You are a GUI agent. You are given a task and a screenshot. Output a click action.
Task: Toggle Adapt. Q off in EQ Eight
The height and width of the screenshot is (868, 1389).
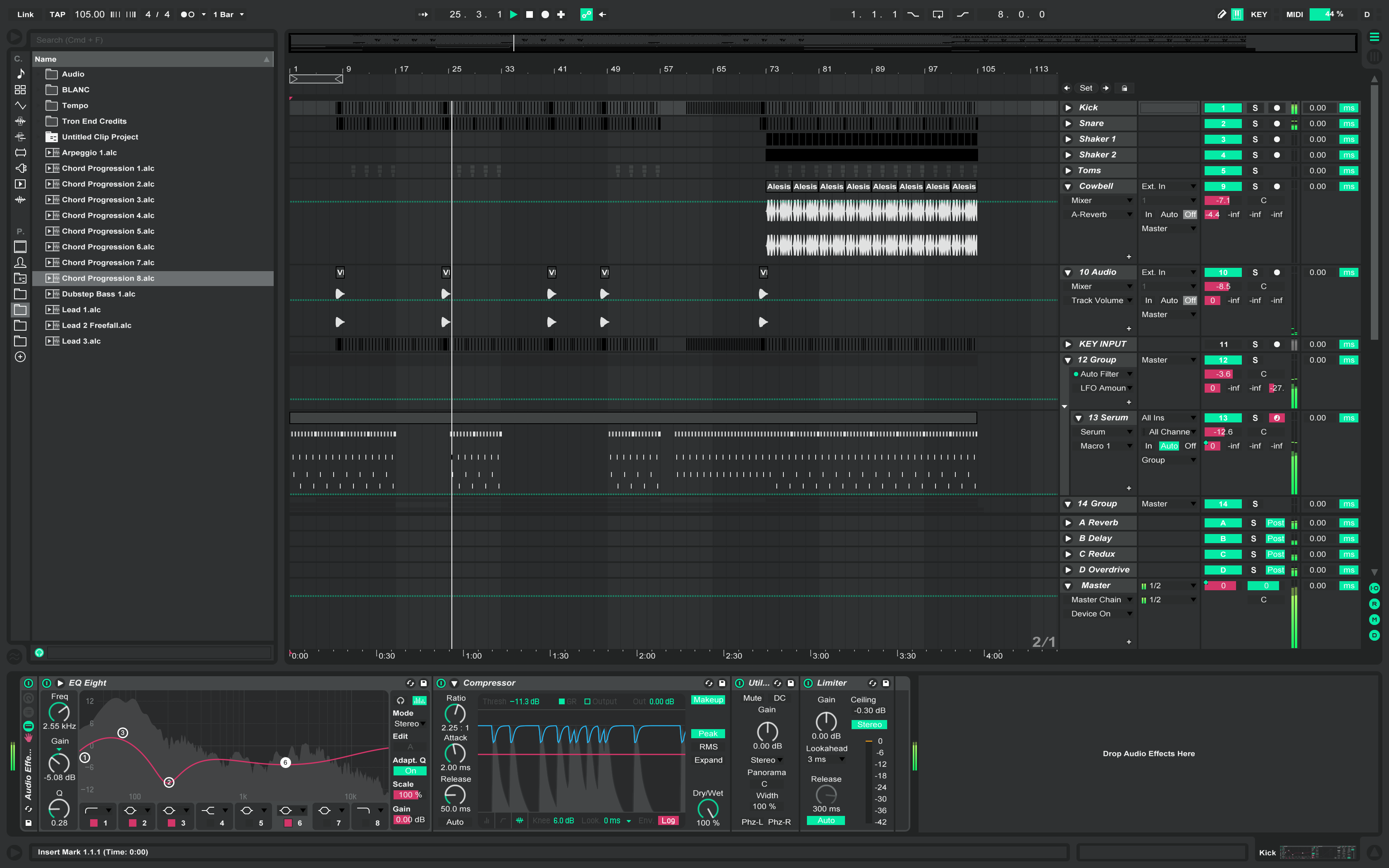click(x=409, y=771)
